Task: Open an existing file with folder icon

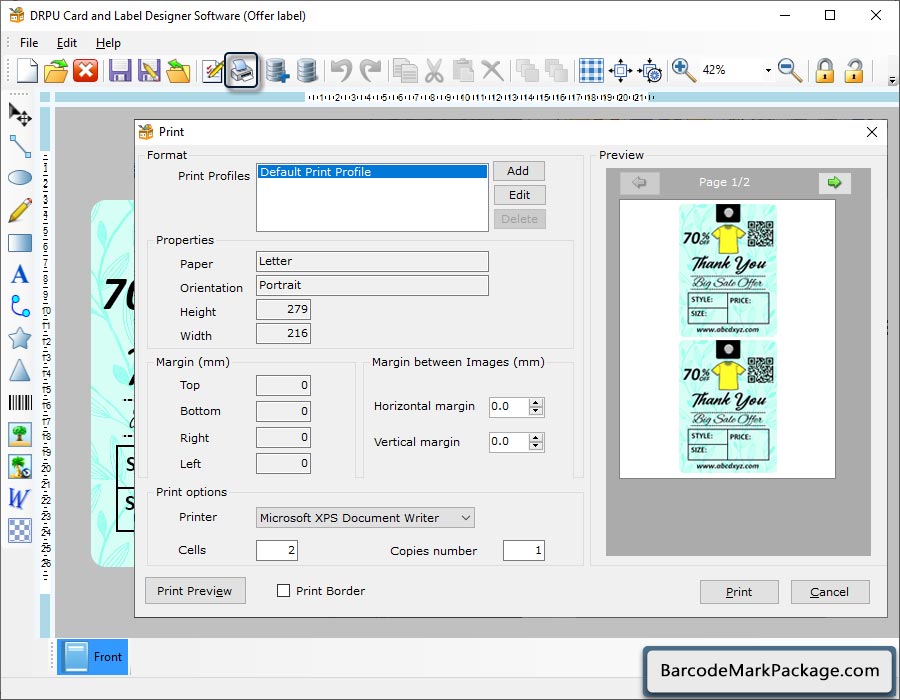Action: click(x=56, y=71)
